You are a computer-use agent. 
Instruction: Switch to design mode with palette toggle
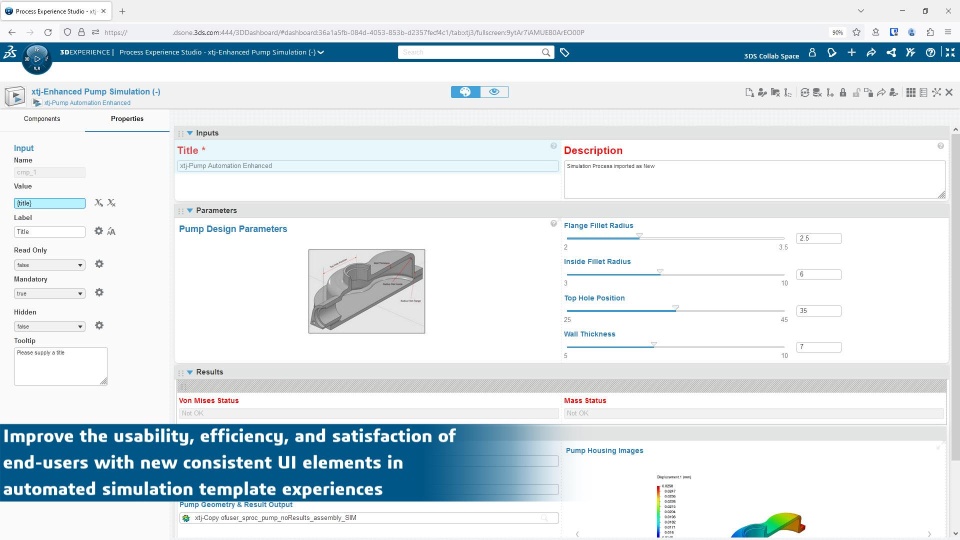(465, 92)
